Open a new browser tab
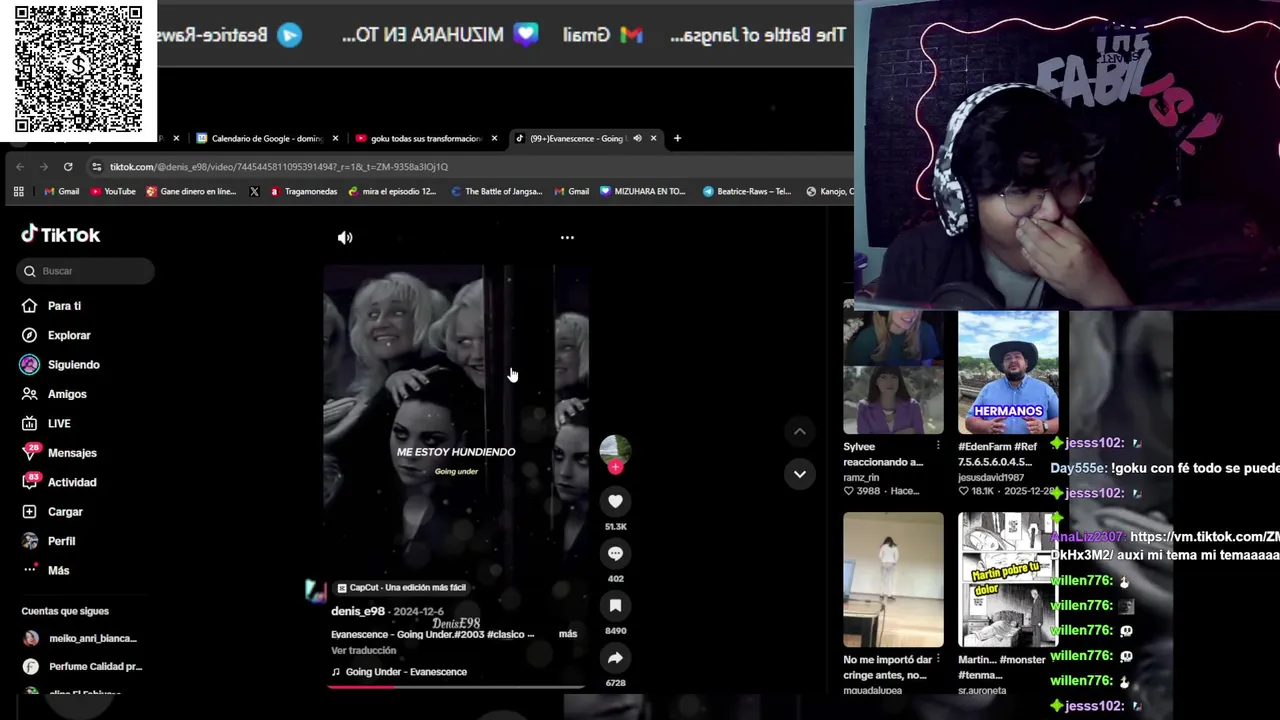 pos(677,138)
